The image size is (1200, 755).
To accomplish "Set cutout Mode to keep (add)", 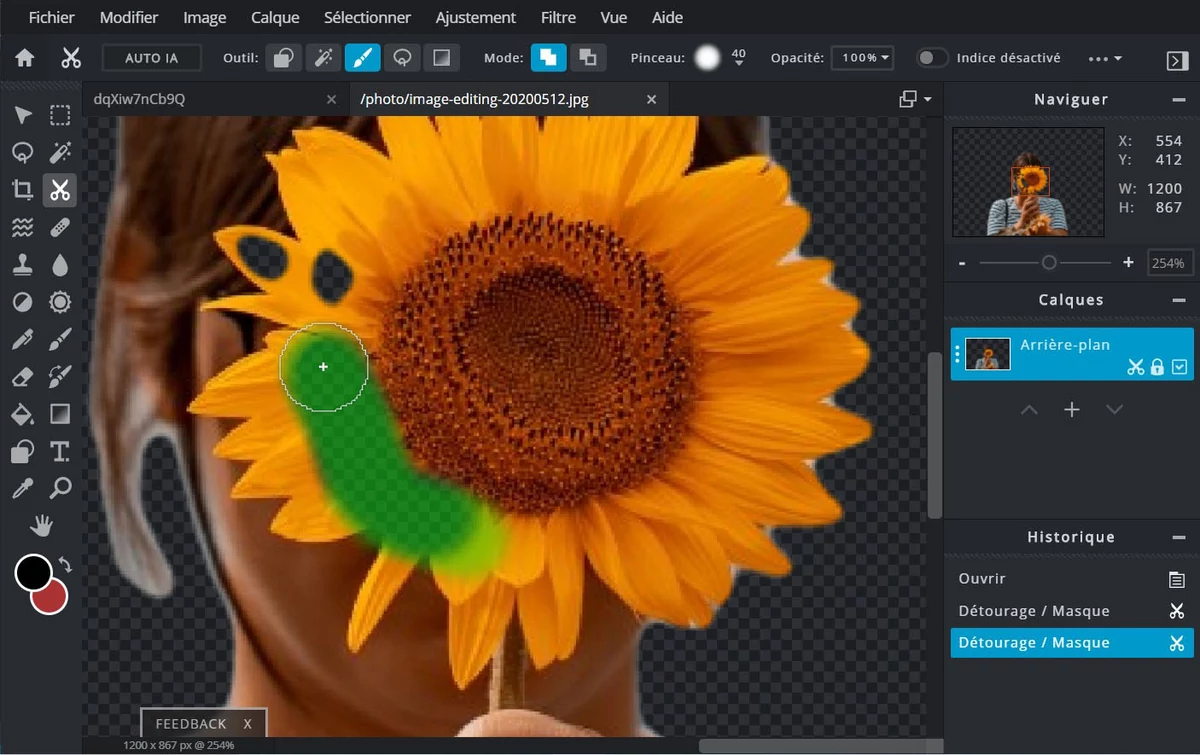I will click(x=547, y=58).
